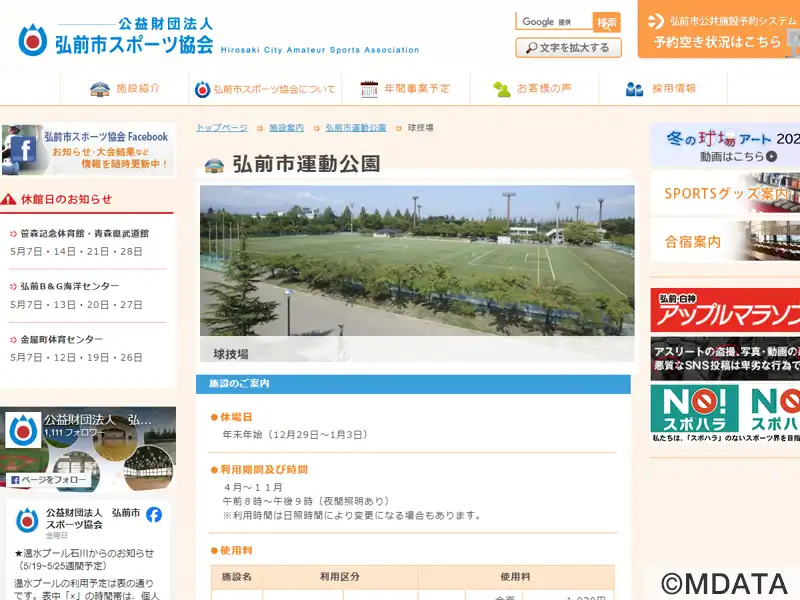The width and height of the screenshot is (800, 600).
Task: Click the 文字を拡大する enlarge text button
Action: point(568,47)
